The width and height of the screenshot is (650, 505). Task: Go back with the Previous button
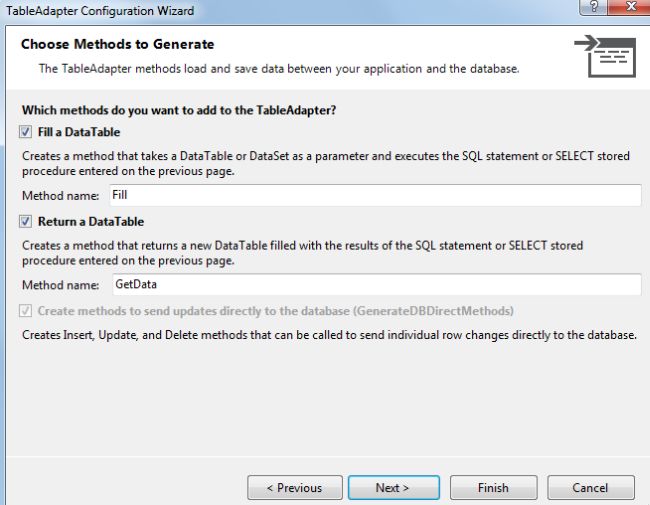pos(294,488)
